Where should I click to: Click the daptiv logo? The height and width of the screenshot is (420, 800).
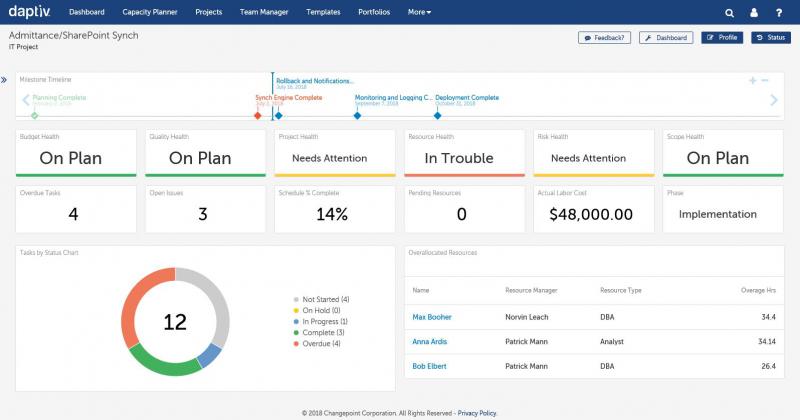click(30, 12)
